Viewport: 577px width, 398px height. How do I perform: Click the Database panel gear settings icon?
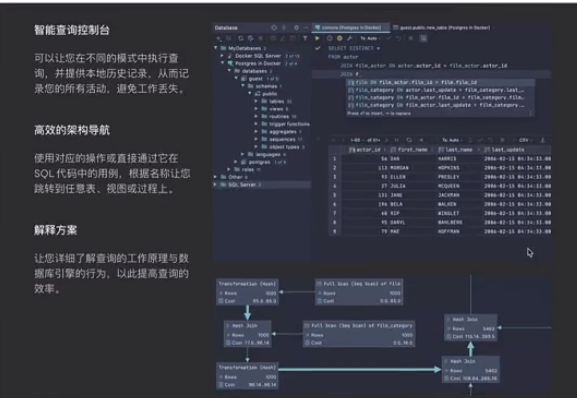click(x=296, y=28)
